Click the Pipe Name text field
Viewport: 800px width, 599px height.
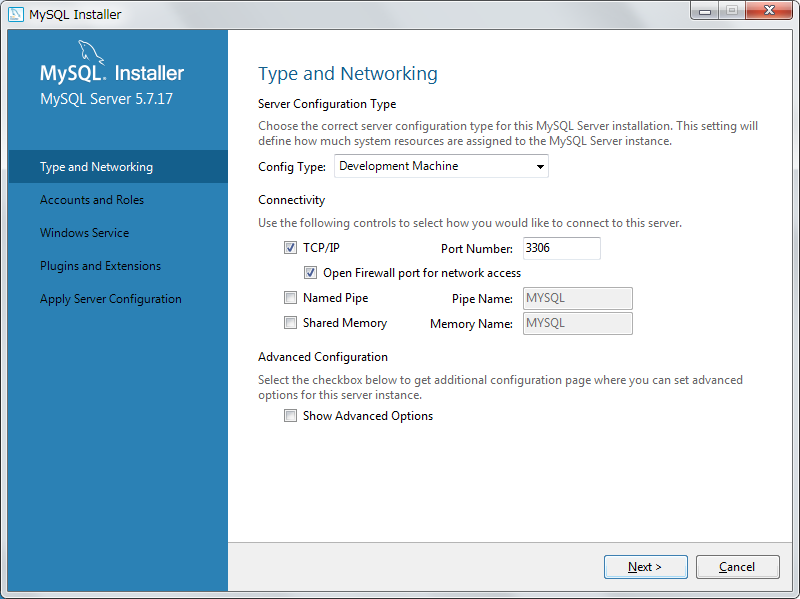[577, 298]
